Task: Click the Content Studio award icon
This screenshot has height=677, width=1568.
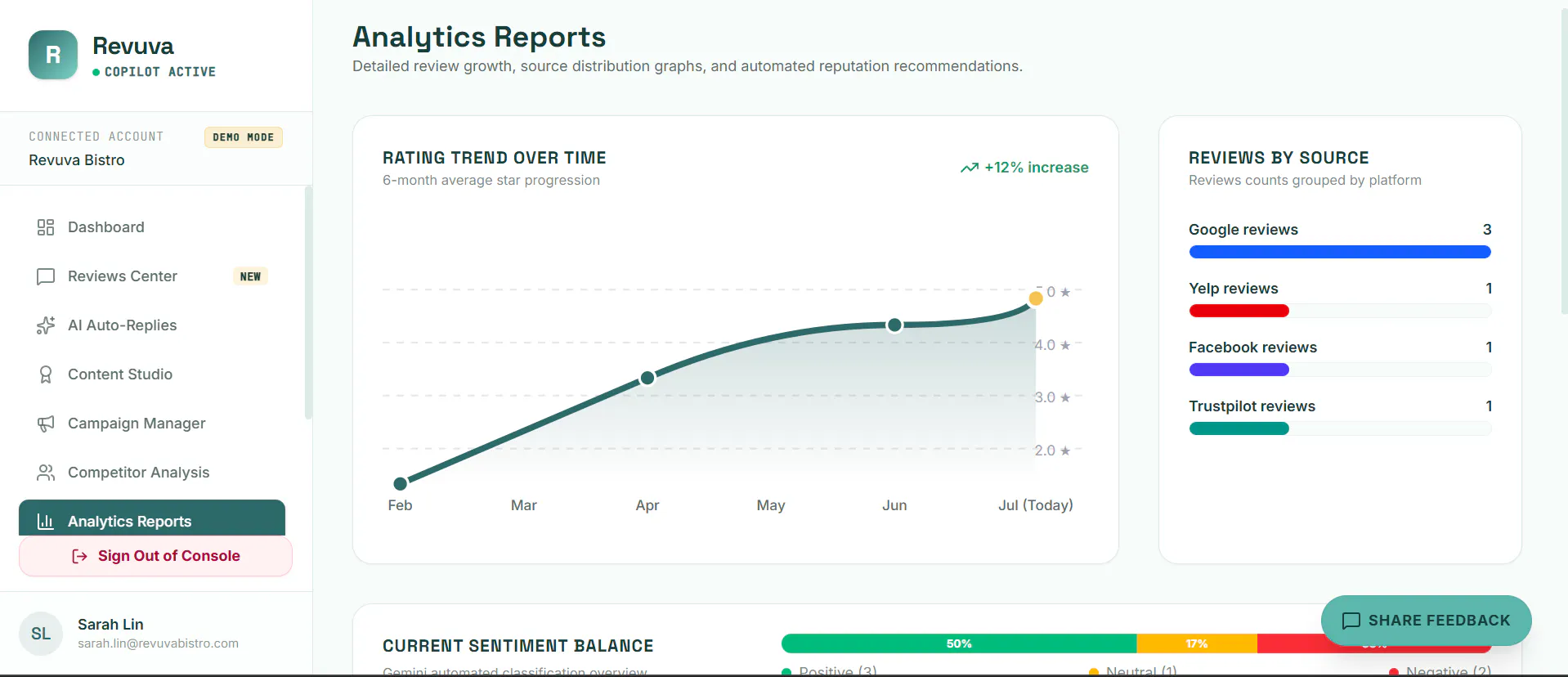Action: pos(46,374)
